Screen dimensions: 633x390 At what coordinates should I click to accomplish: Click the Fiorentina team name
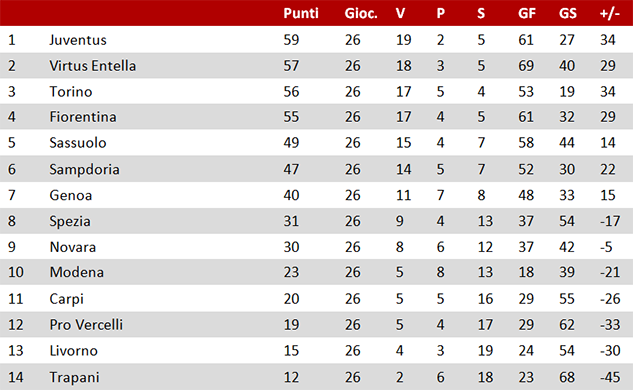point(83,117)
